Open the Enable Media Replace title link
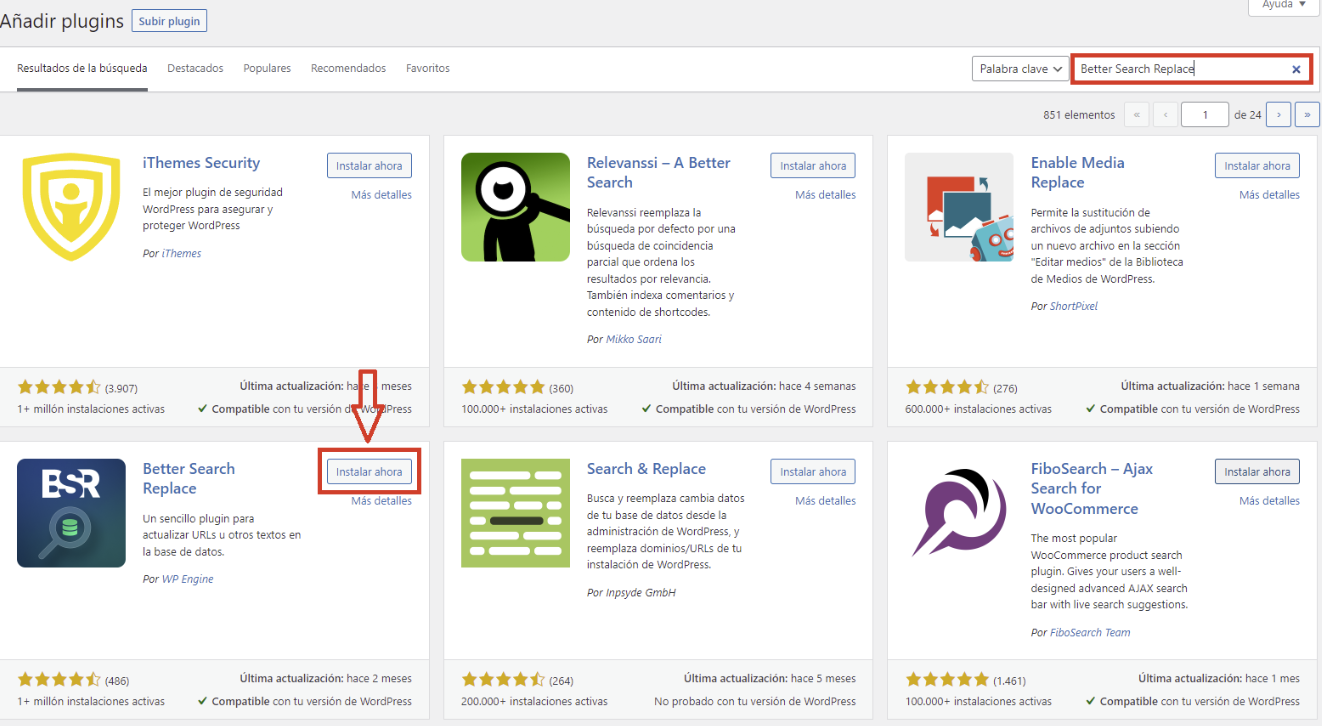The height and width of the screenshot is (726, 1322). [1078, 173]
